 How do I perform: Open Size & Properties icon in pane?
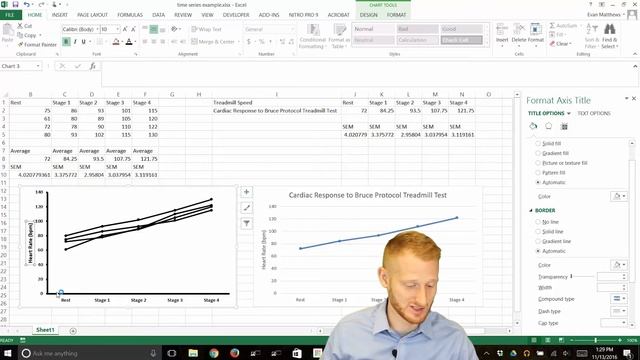[x=564, y=127]
